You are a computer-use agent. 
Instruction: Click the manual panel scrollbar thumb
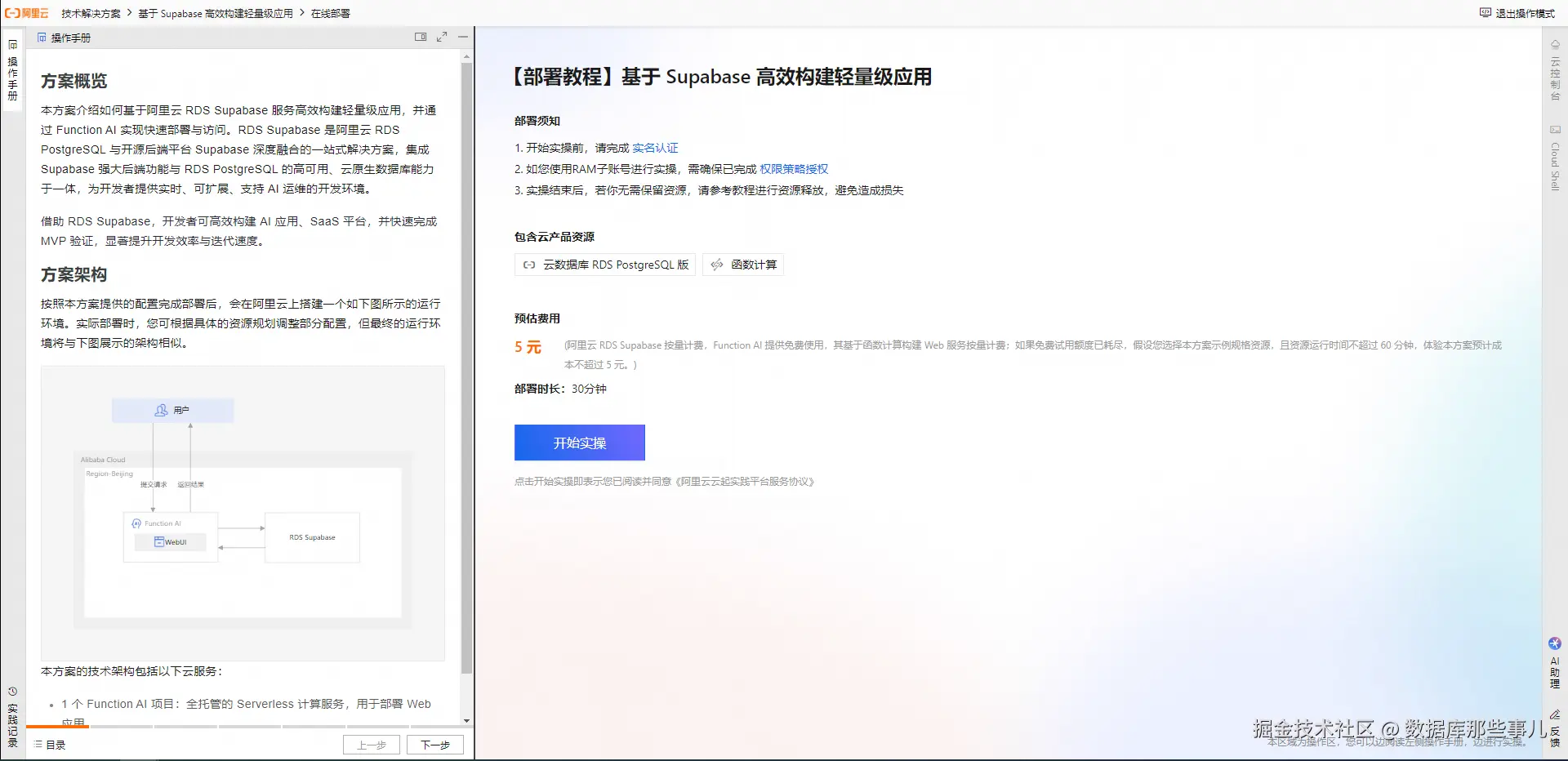pyautogui.click(x=466, y=367)
